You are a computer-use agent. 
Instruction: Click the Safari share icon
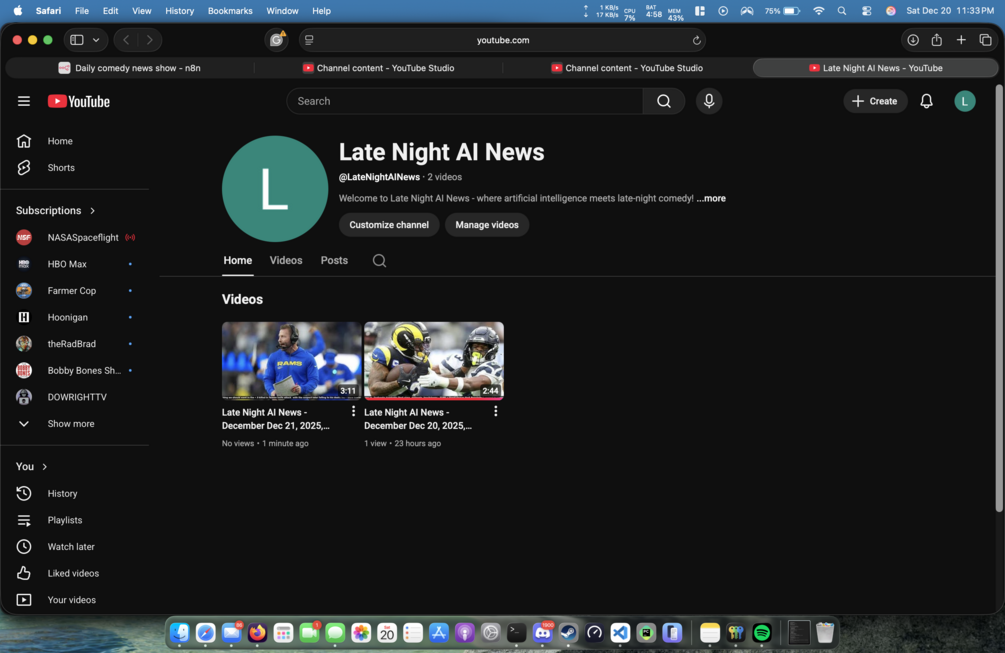(936, 40)
